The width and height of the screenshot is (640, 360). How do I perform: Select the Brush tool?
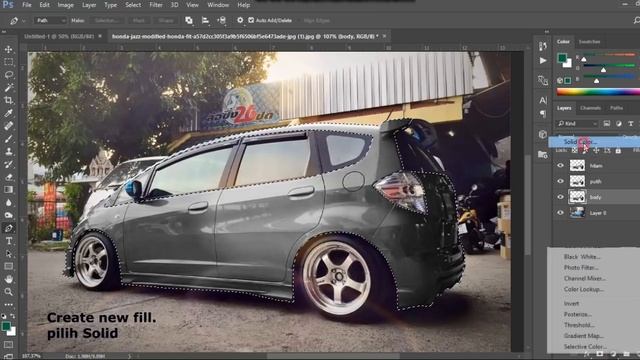tap(9, 138)
